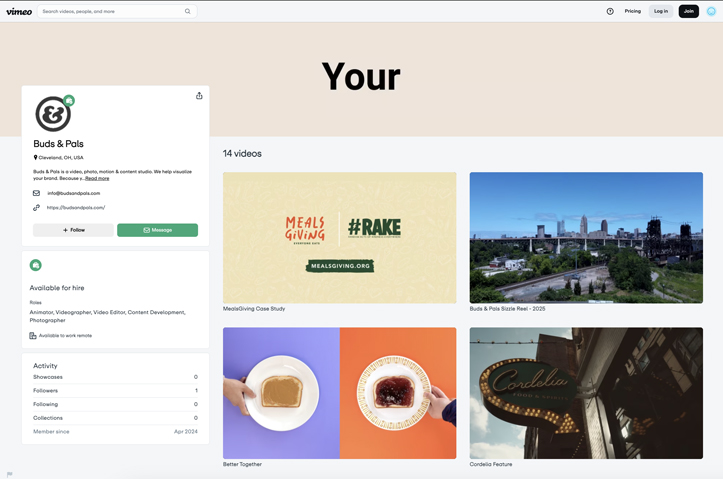Click the Buds & Pals ampersand avatar
The height and width of the screenshot is (479, 723).
[x=53, y=114]
